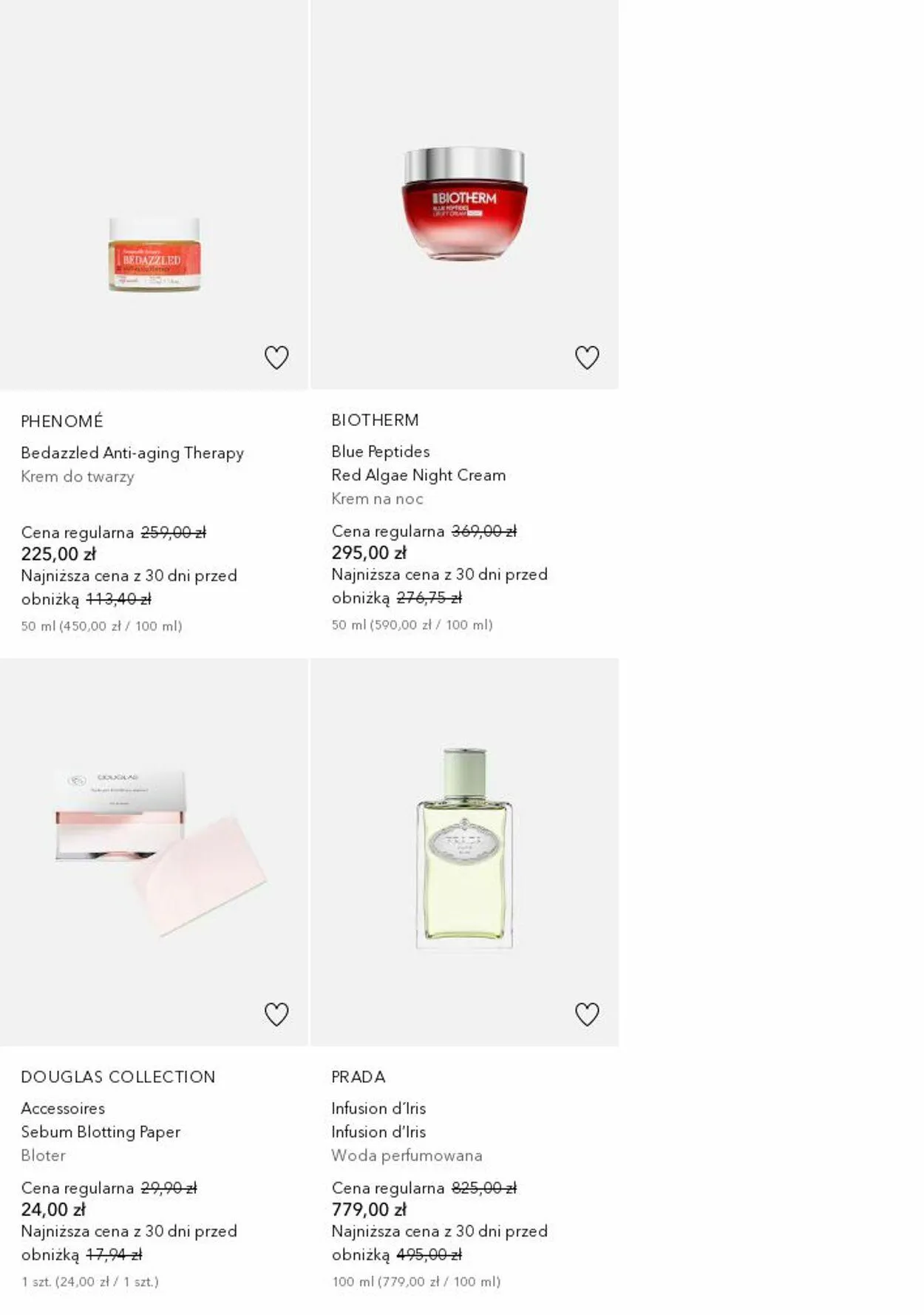Open Bedazzled Anti-aging Therapy product title

click(x=132, y=453)
